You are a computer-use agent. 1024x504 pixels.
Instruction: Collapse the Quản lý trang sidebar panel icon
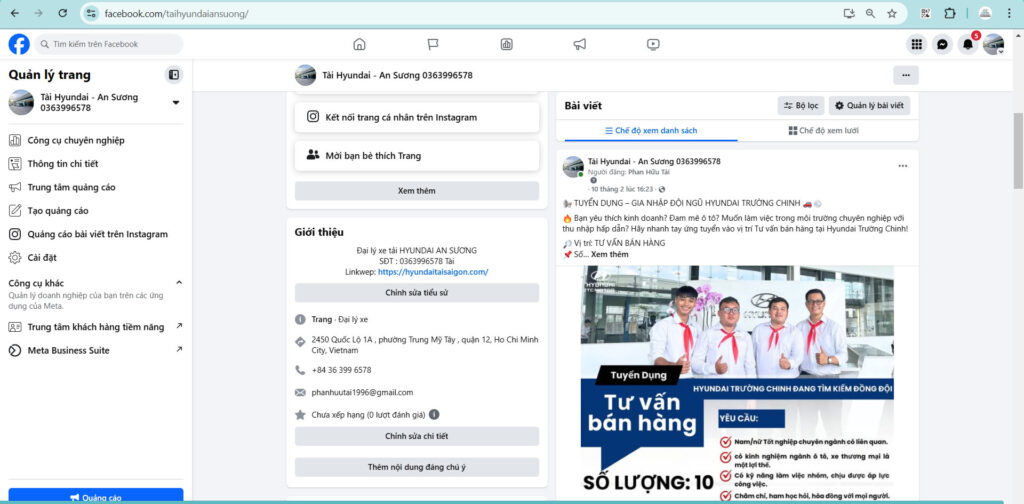point(174,74)
